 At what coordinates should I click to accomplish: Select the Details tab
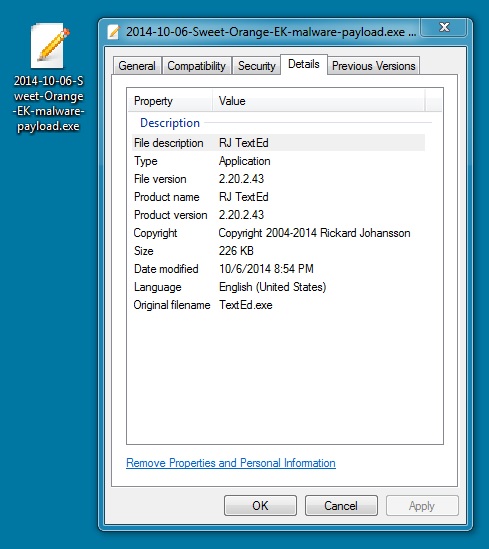(x=304, y=64)
